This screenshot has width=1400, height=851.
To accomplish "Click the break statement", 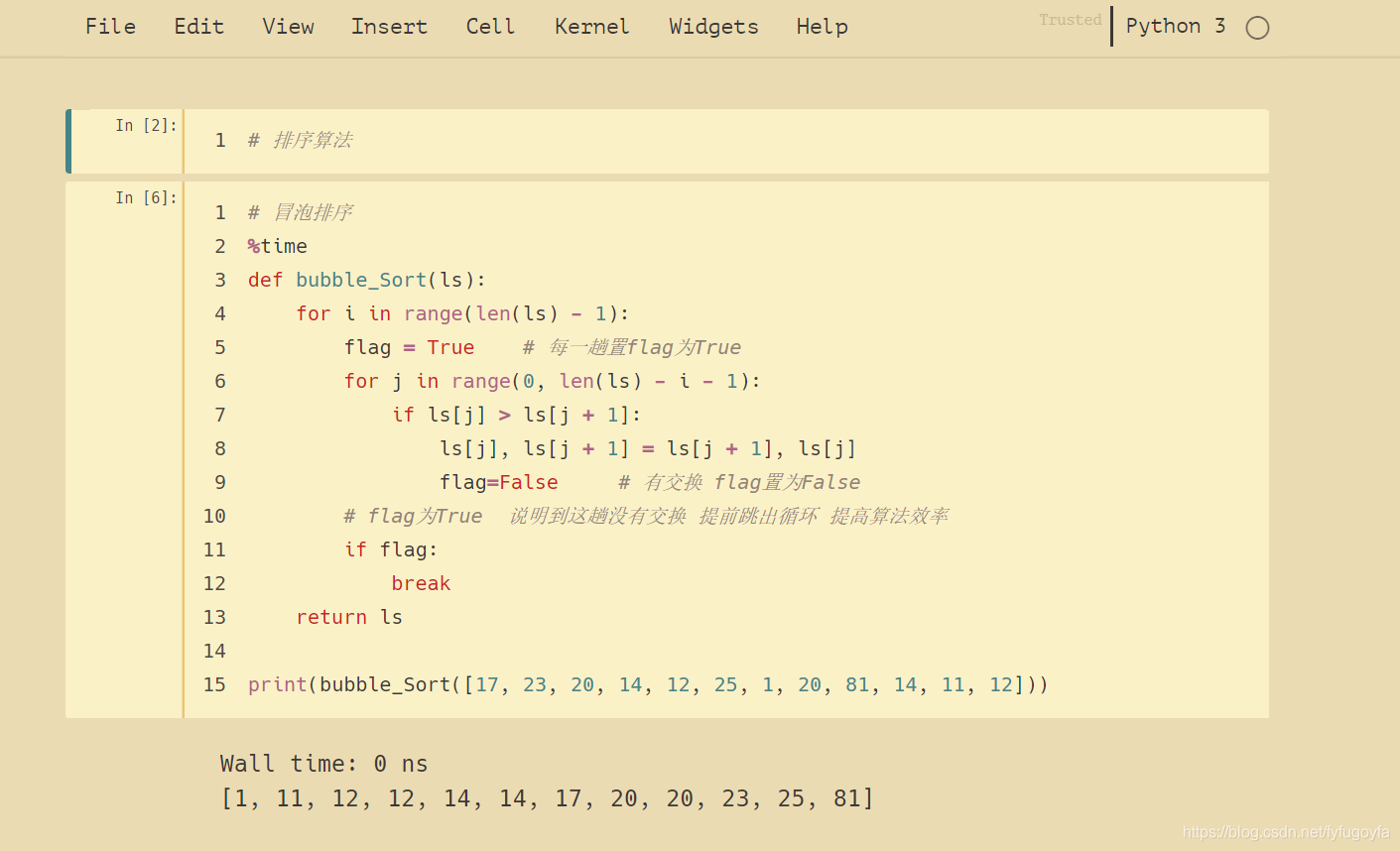I will click(421, 583).
